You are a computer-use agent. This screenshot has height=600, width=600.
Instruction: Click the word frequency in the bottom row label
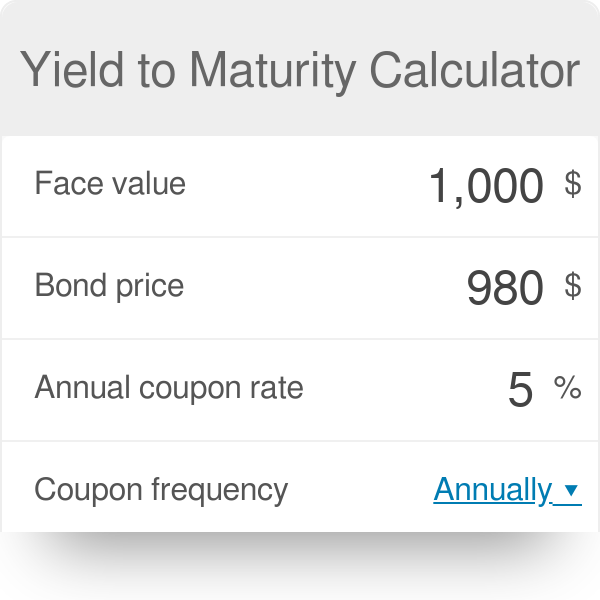click(218, 490)
